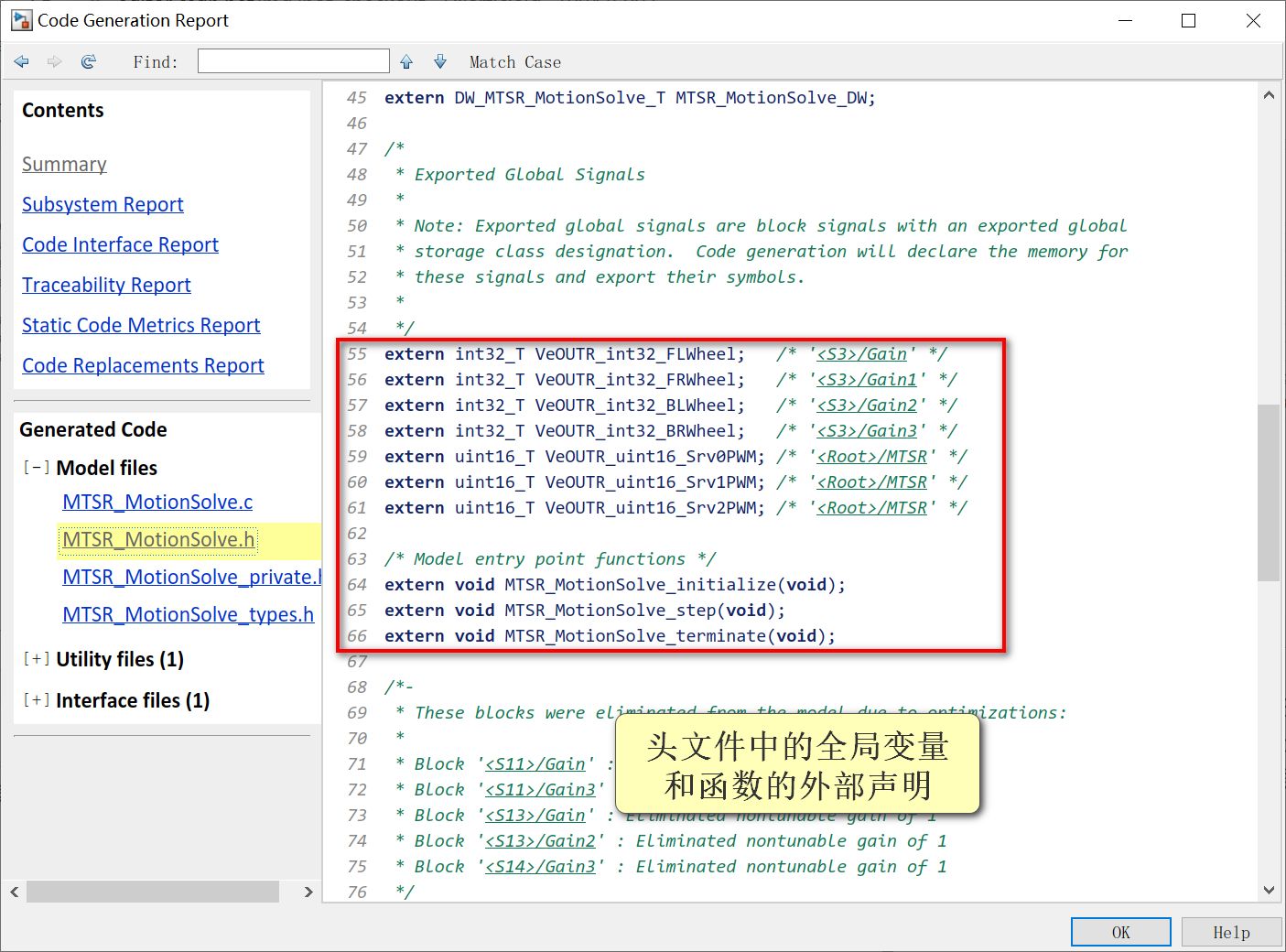Follow the <S3>/Gain block link
This screenshot has height=952, width=1286.
tap(862, 354)
